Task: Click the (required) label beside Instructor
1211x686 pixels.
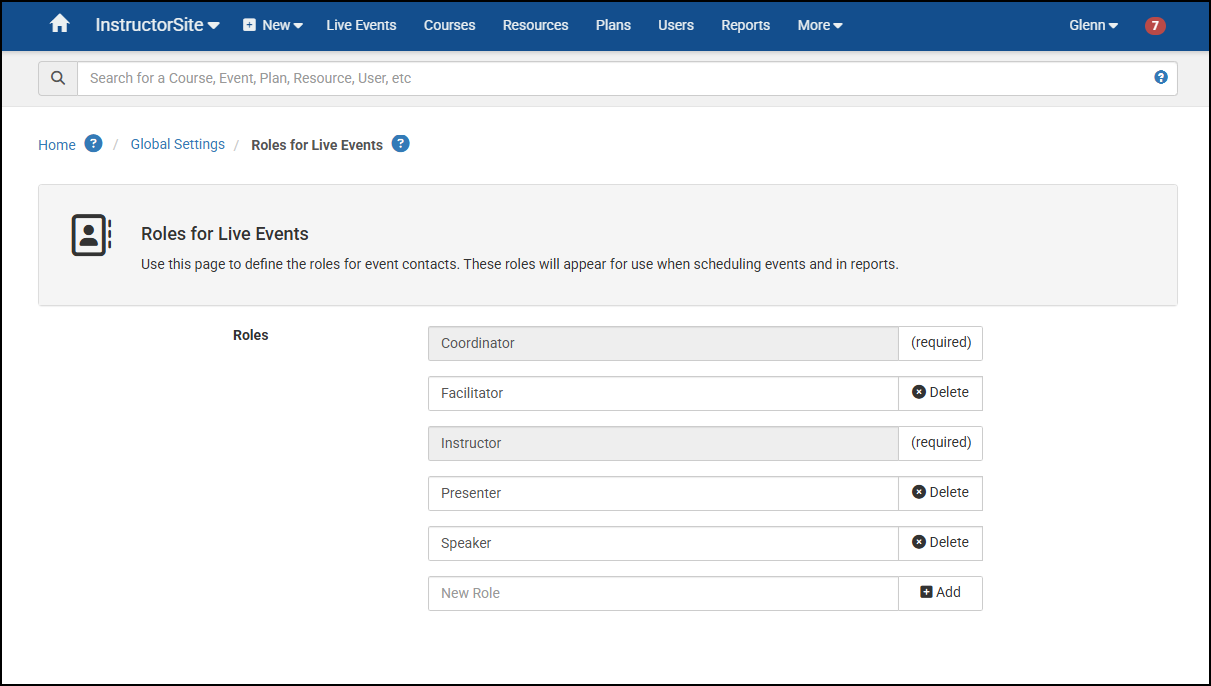Action: pos(941,442)
